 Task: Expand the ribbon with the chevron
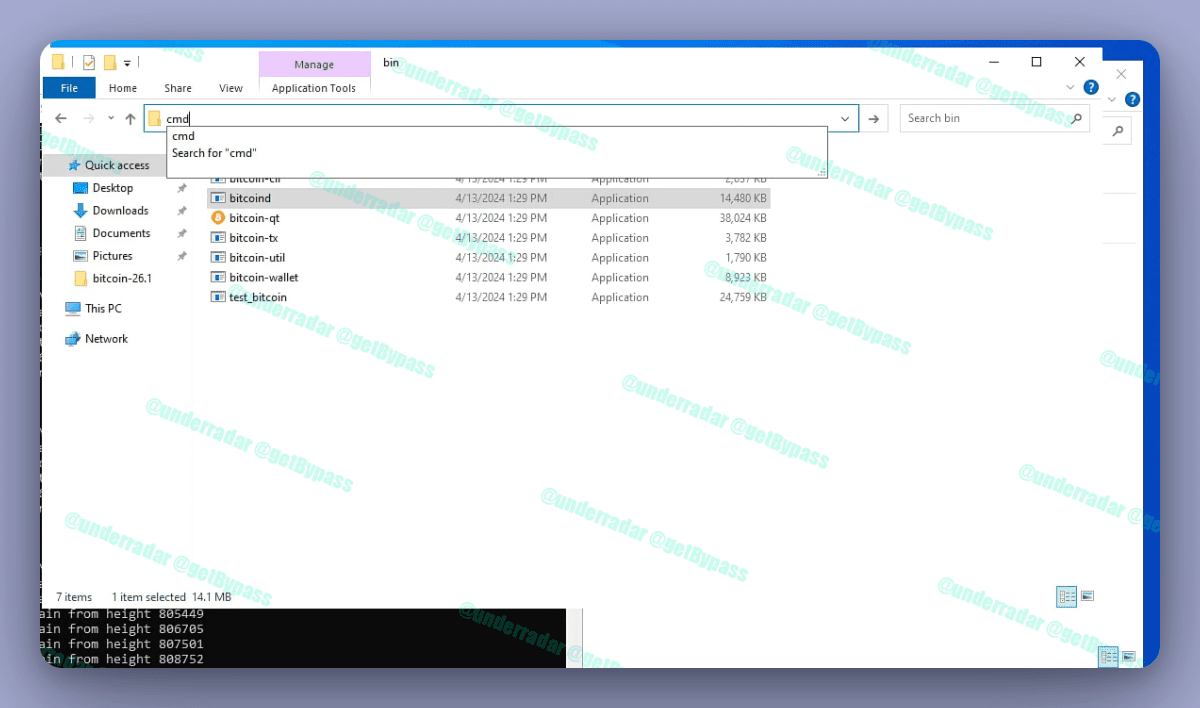pyautogui.click(x=1072, y=87)
